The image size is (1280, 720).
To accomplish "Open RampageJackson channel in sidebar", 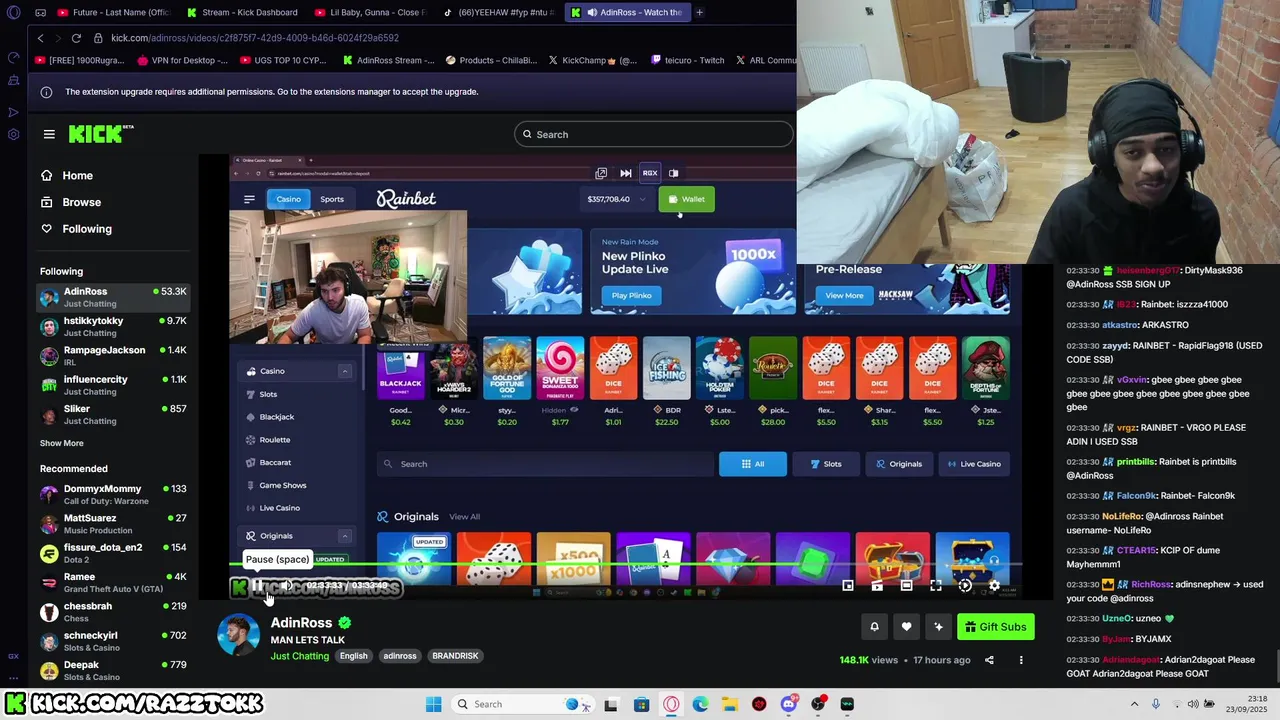I will [x=113, y=356].
